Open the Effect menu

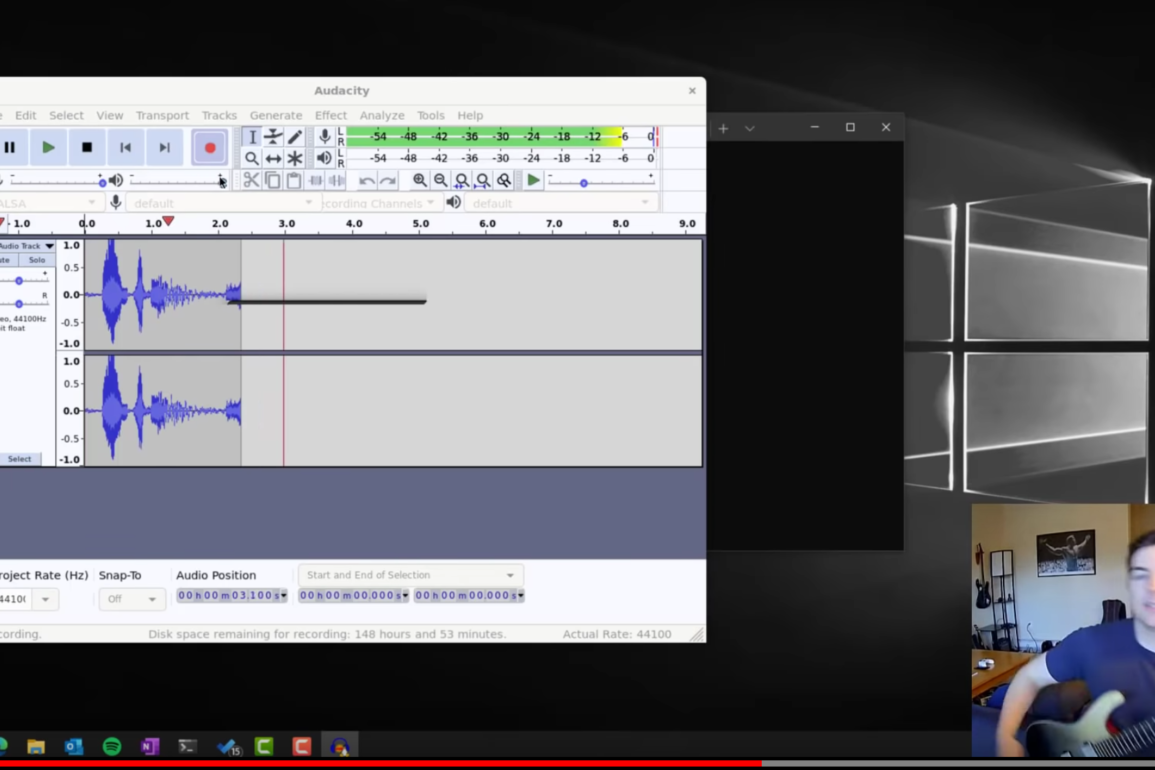[x=330, y=116]
